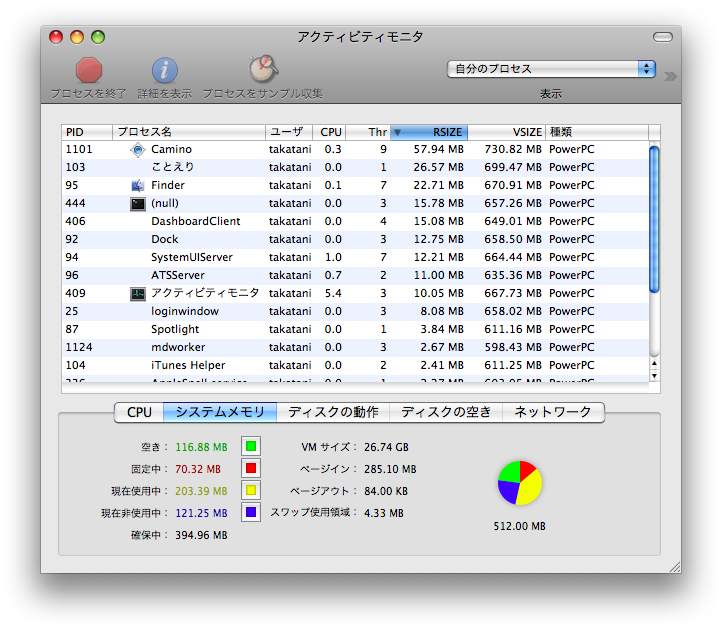Image resolution: width=722 pixels, height=629 pixels.
Task: Select the DashboardClient process row
Action: [355, 221]
